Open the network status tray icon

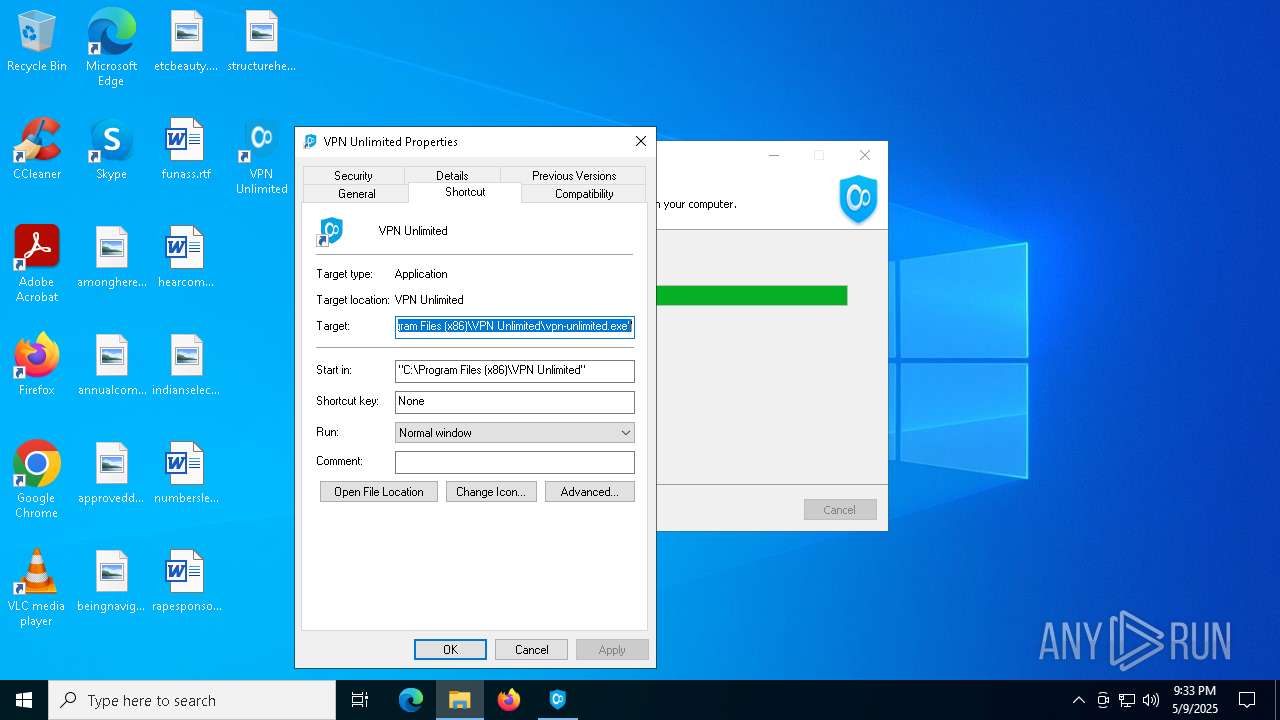pos(1127,700)
